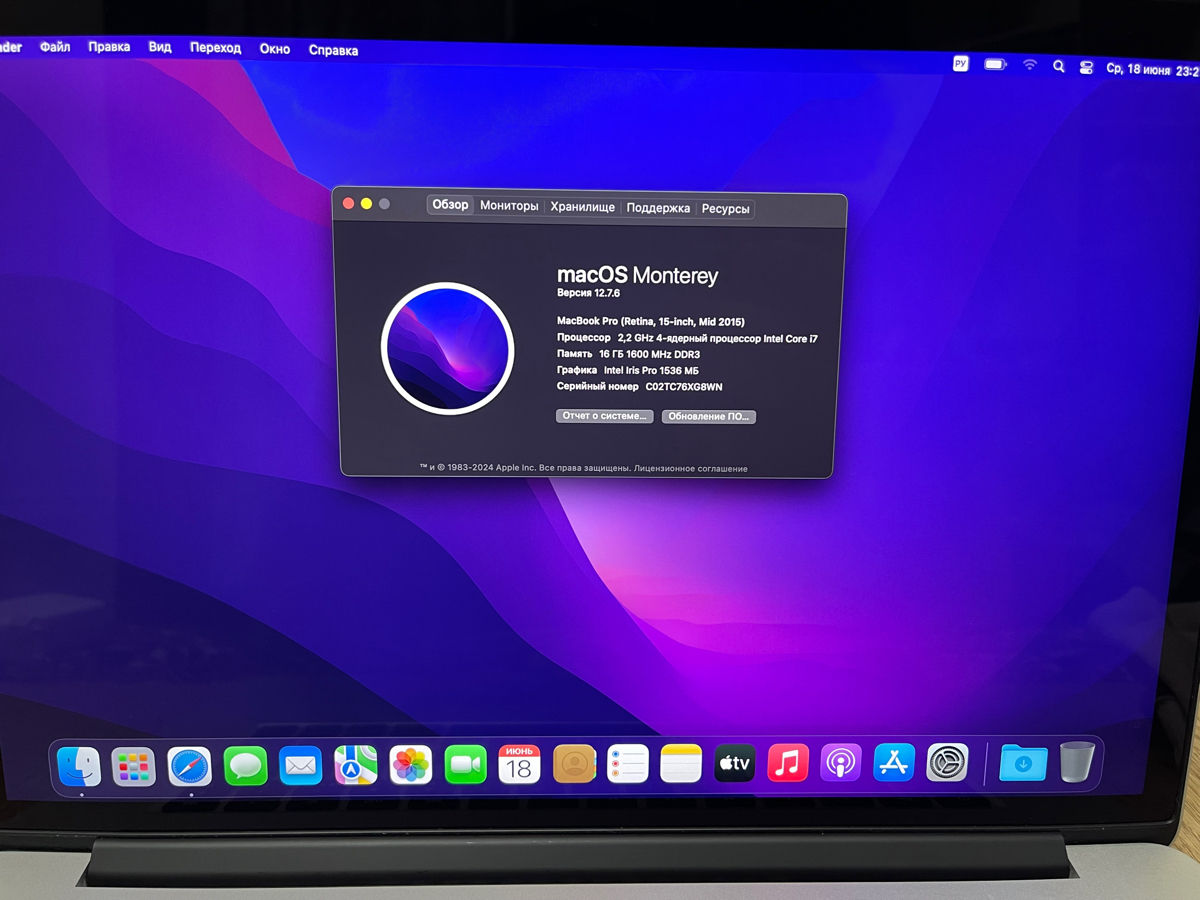
Task: Open the Правка menu
Action: click(109, 47)
